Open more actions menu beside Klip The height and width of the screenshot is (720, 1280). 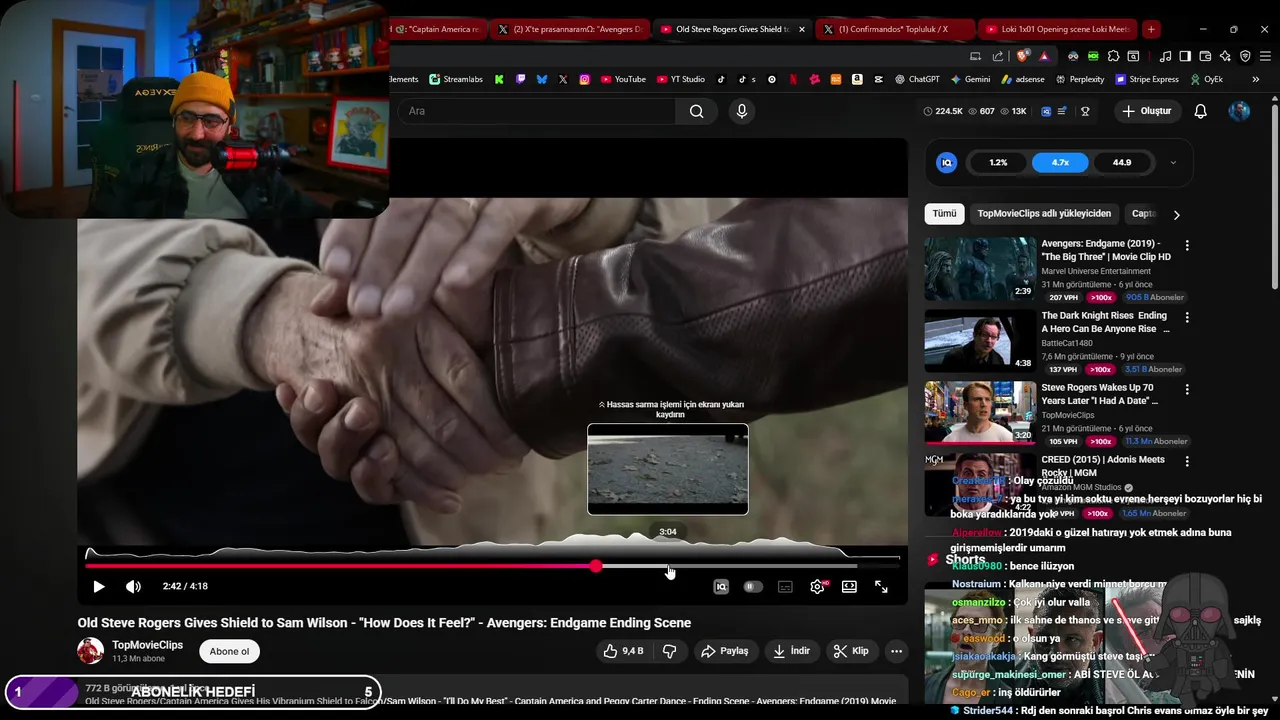tap(897, 651)
